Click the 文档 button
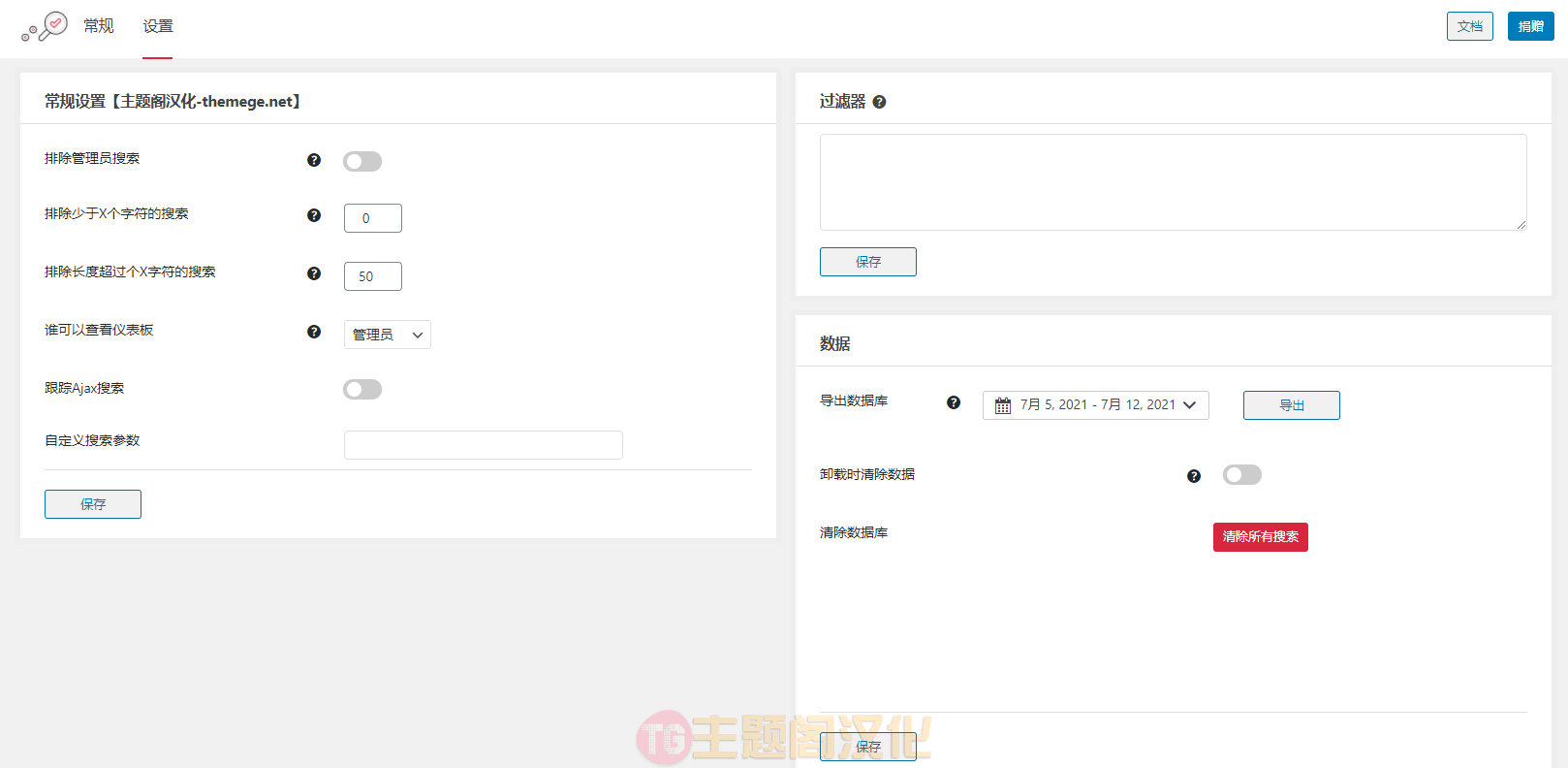This screenshot has height=768, width=1568. 1470,26
